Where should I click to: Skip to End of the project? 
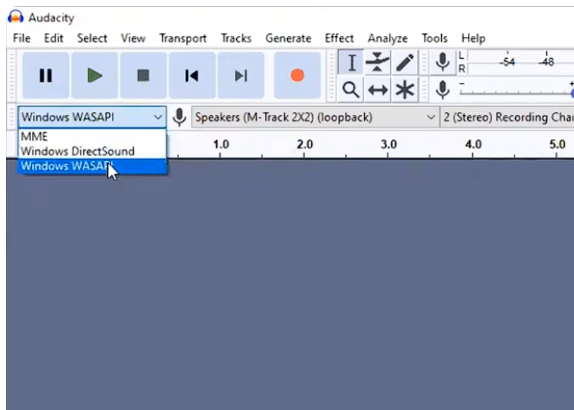coord(241,76)
